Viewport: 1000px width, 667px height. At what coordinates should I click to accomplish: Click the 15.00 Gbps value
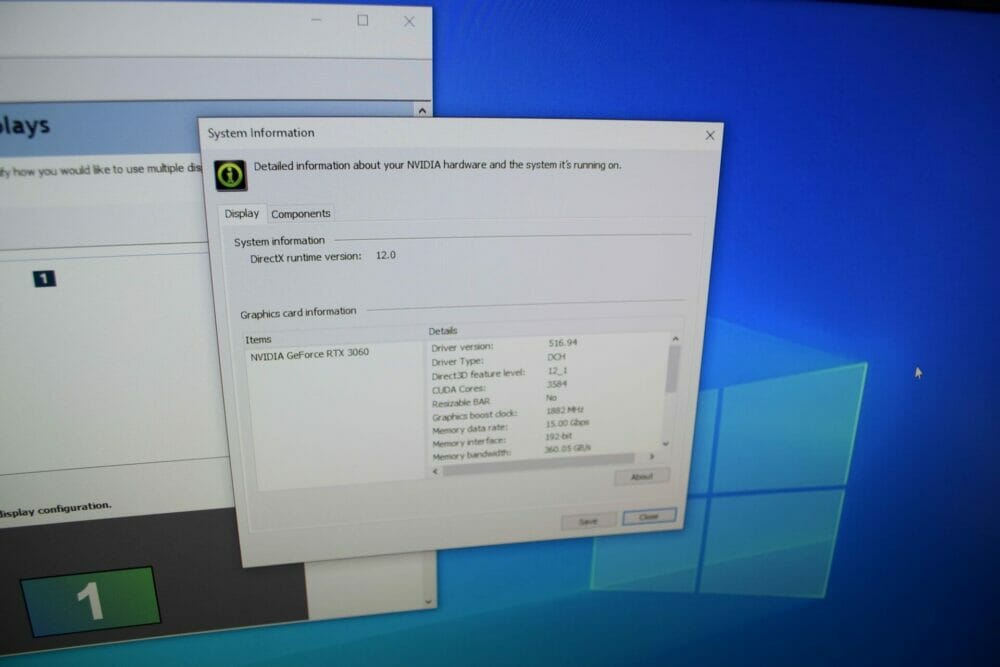click(x=567, y=423)
